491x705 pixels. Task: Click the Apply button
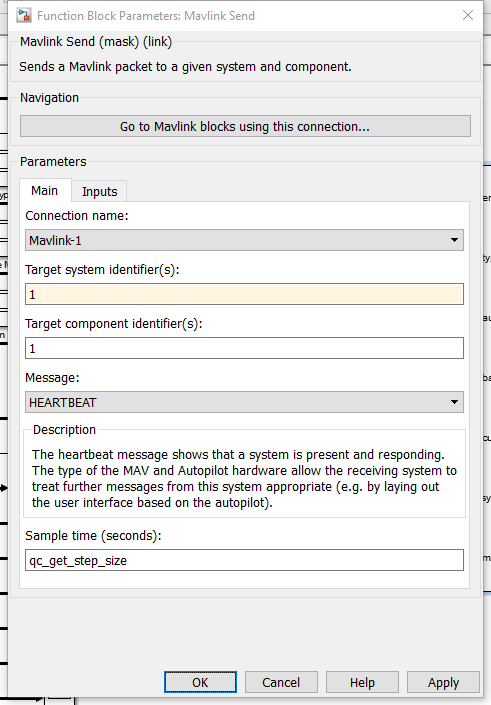443,683
